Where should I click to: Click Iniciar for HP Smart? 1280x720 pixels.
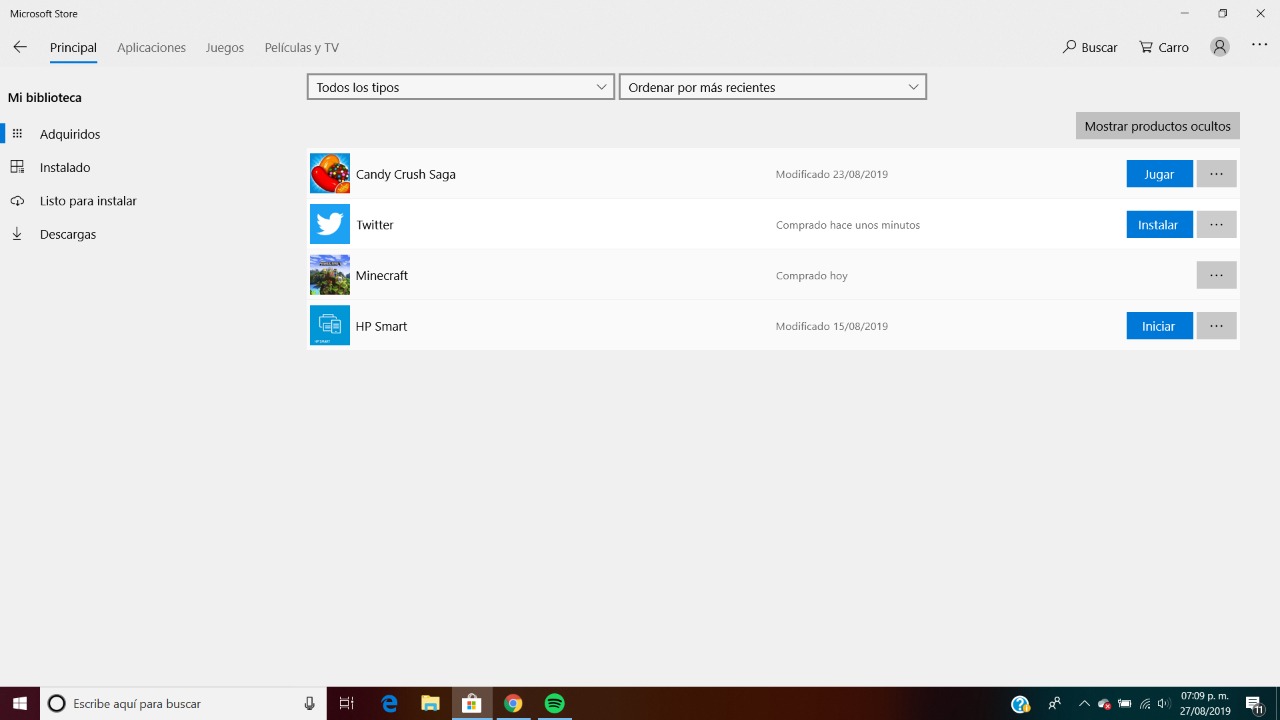[x=1159, y=326]
